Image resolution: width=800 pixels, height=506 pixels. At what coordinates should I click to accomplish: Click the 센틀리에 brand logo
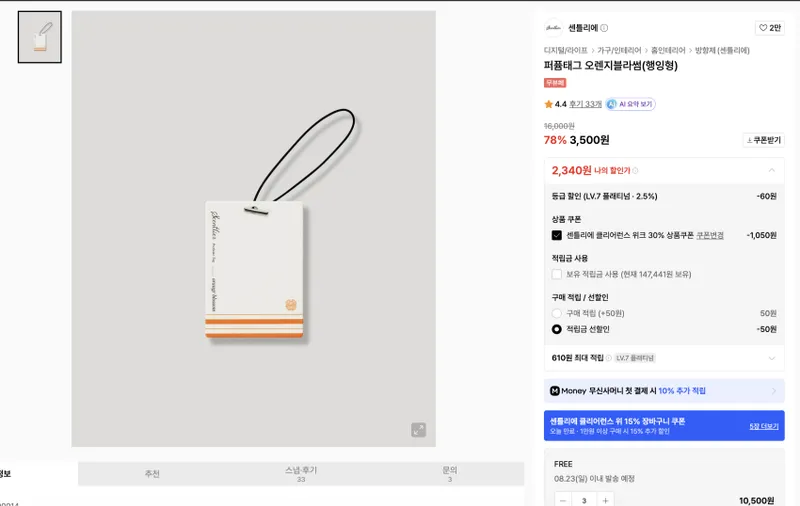[554, 28]
